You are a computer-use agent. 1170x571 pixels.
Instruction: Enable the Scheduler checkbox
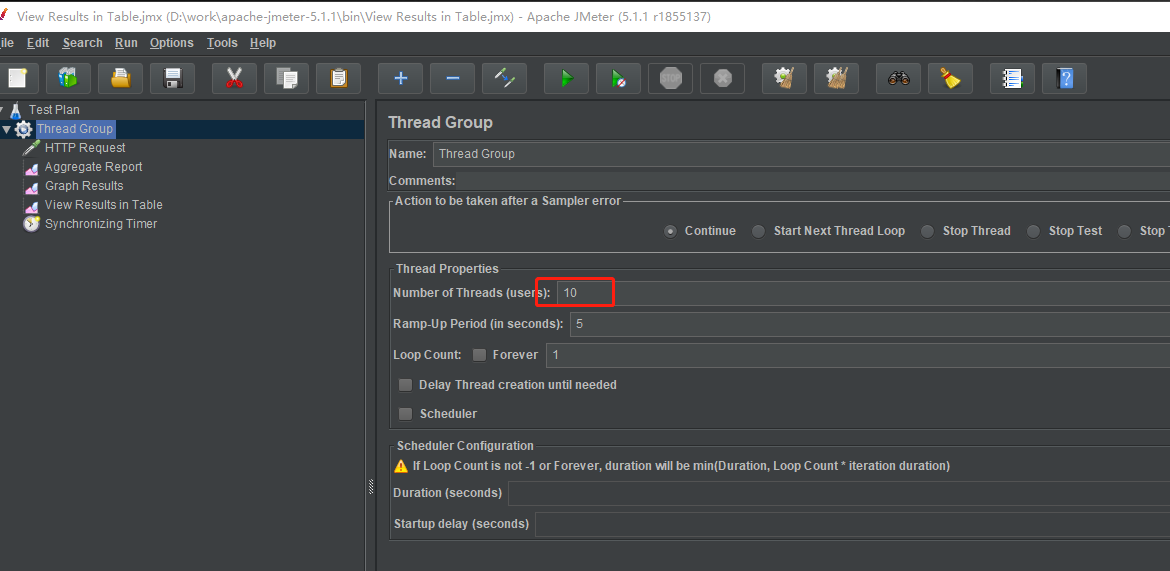pos(405,414)
